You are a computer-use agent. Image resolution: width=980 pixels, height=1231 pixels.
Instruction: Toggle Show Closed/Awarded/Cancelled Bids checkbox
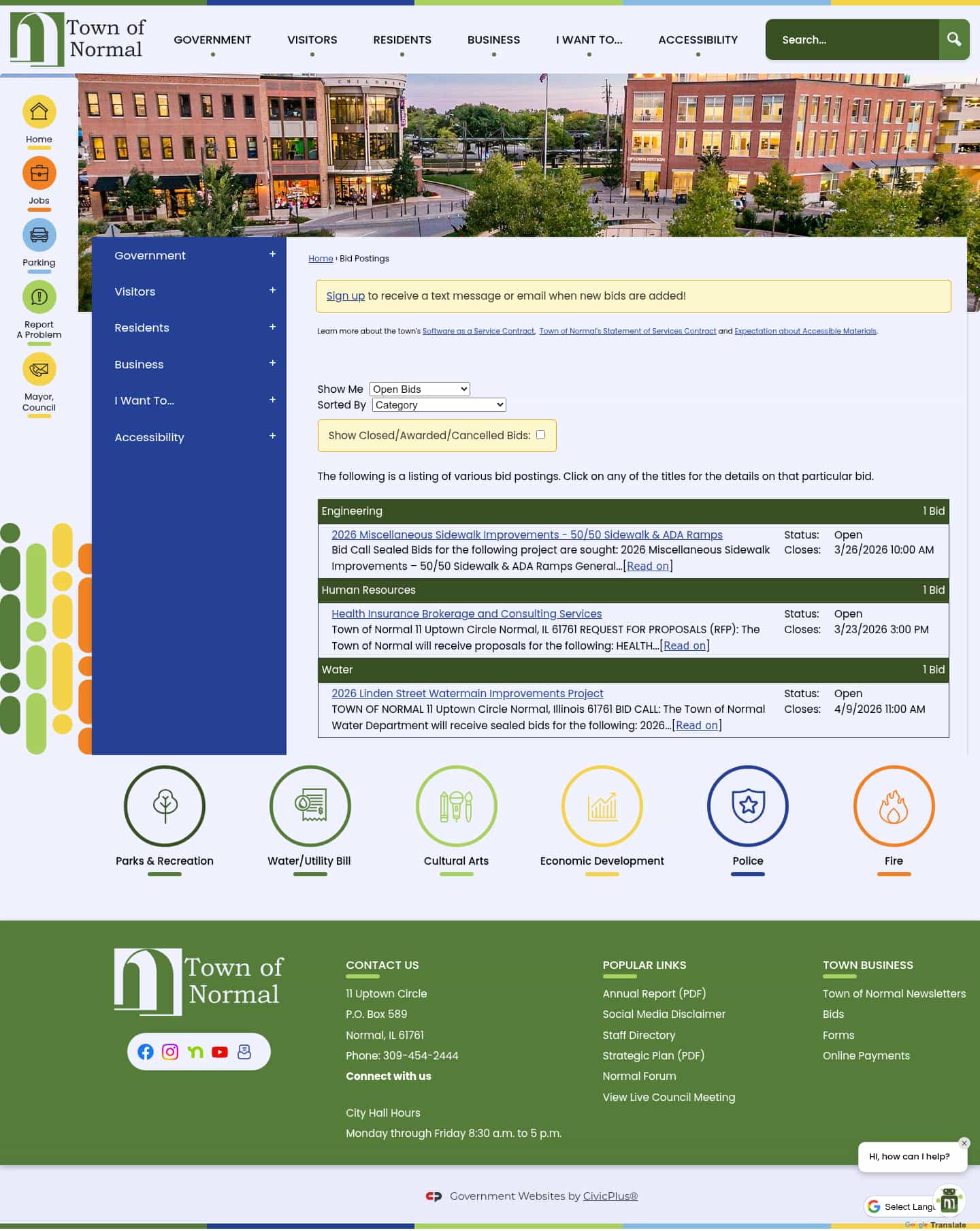tap(540, 435)
